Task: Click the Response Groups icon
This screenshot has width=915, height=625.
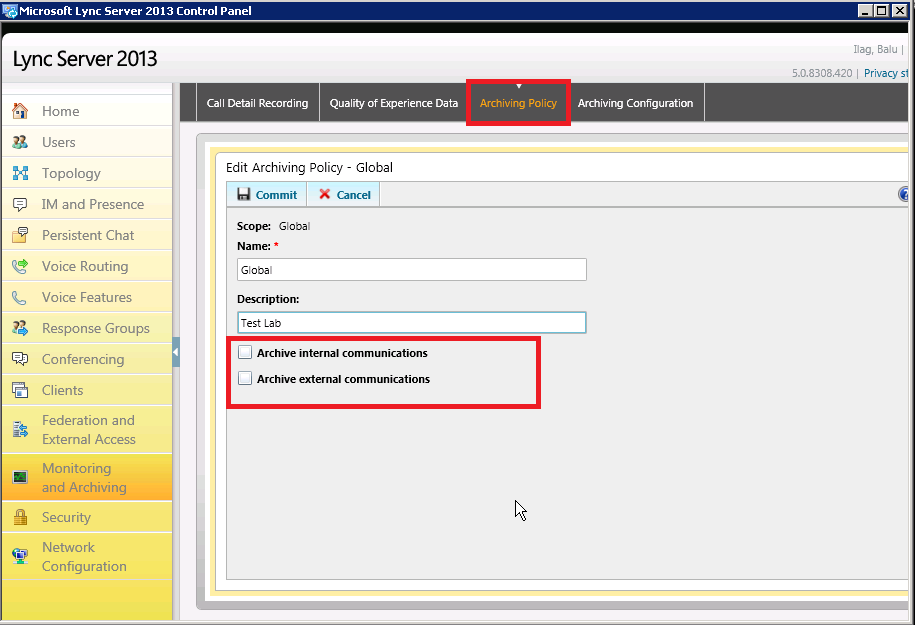Action: pyautogui.click(x=20, y=328)
